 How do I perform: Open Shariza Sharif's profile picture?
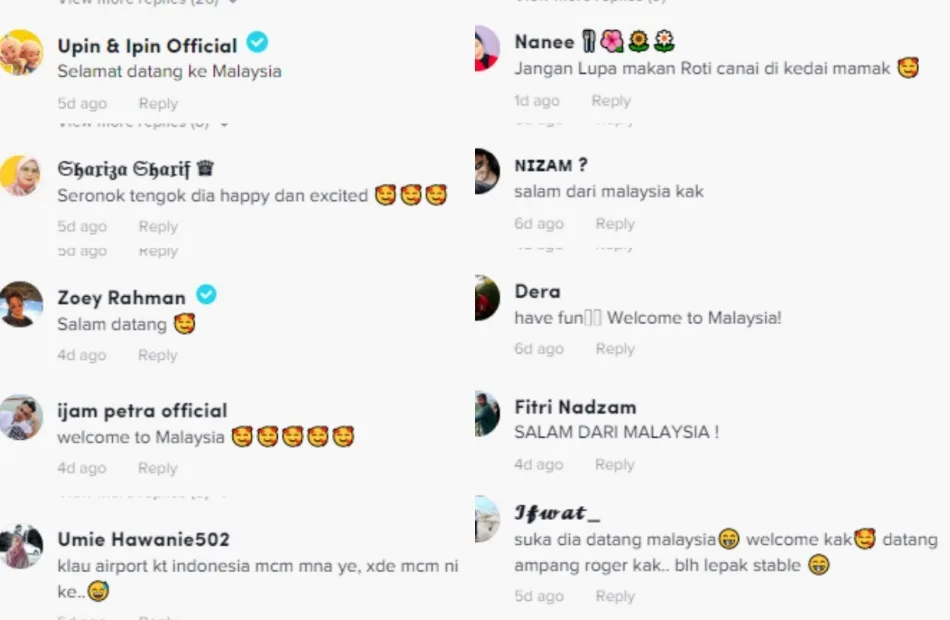click(x=21, y=175)
